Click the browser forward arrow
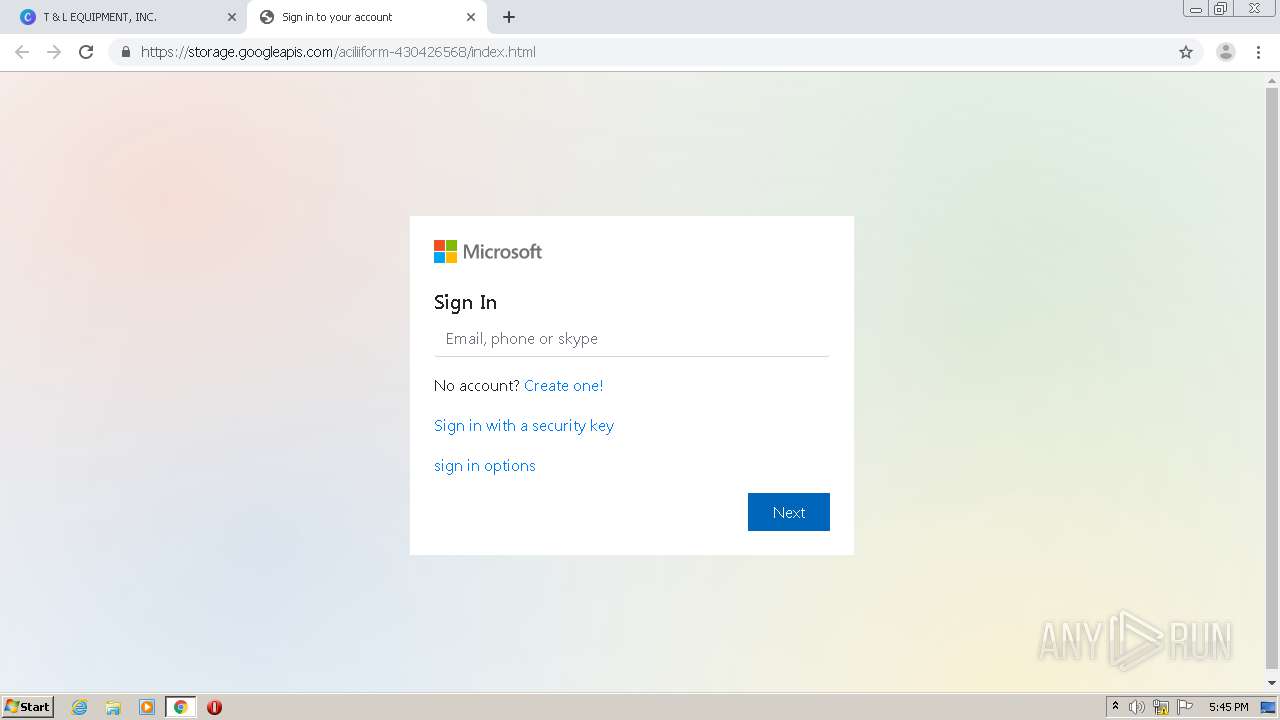1280x720 pixels. (x=54, y=52)
